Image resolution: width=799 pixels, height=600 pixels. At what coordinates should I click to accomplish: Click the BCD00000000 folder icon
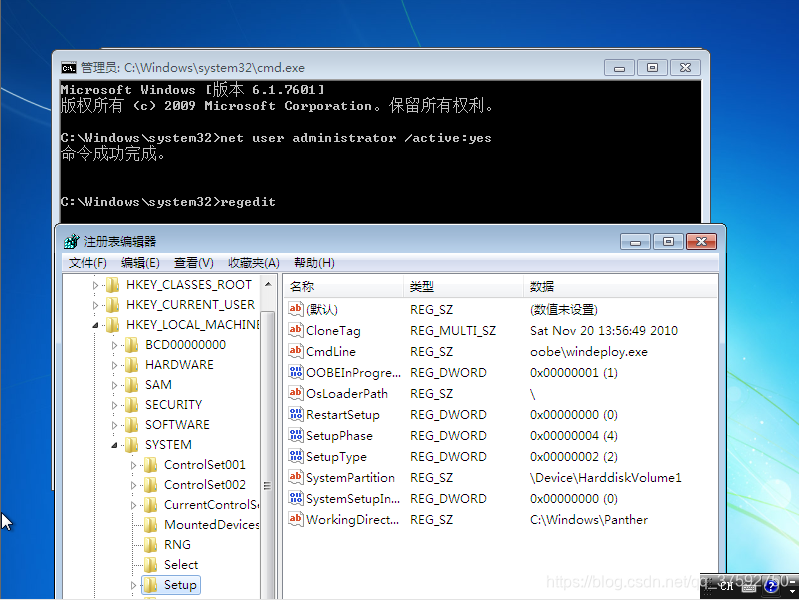pyautogui.click(x=131, y=345)
